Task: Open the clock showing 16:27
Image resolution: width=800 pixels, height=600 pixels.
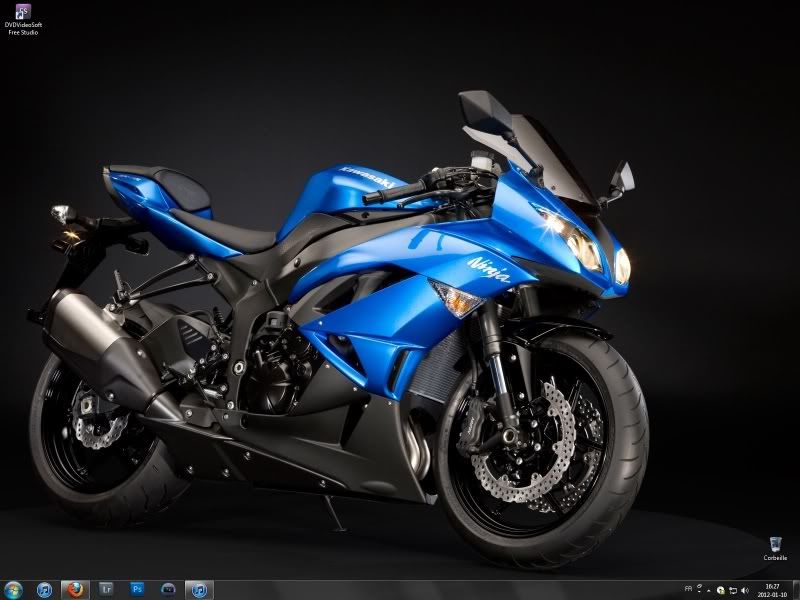Action: coord(772,590)
